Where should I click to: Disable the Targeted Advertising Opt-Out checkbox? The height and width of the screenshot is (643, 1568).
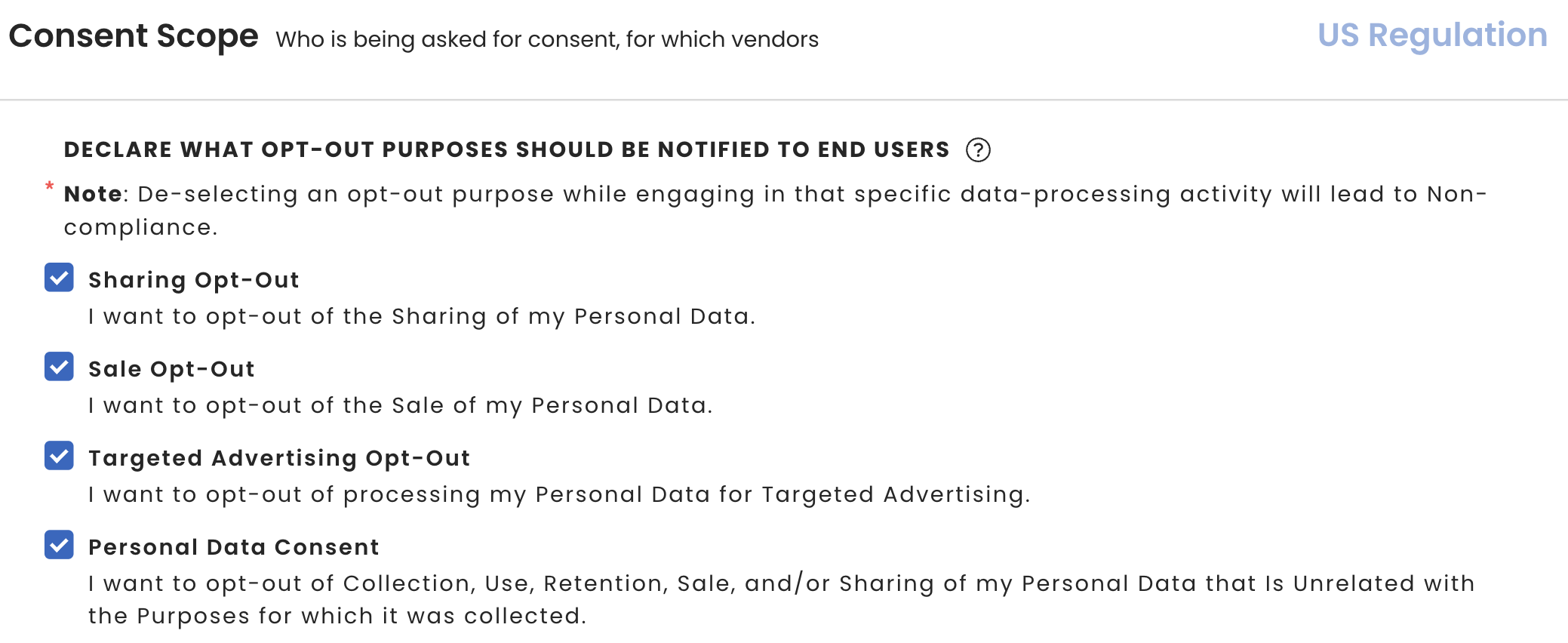(x=59, y=456)
